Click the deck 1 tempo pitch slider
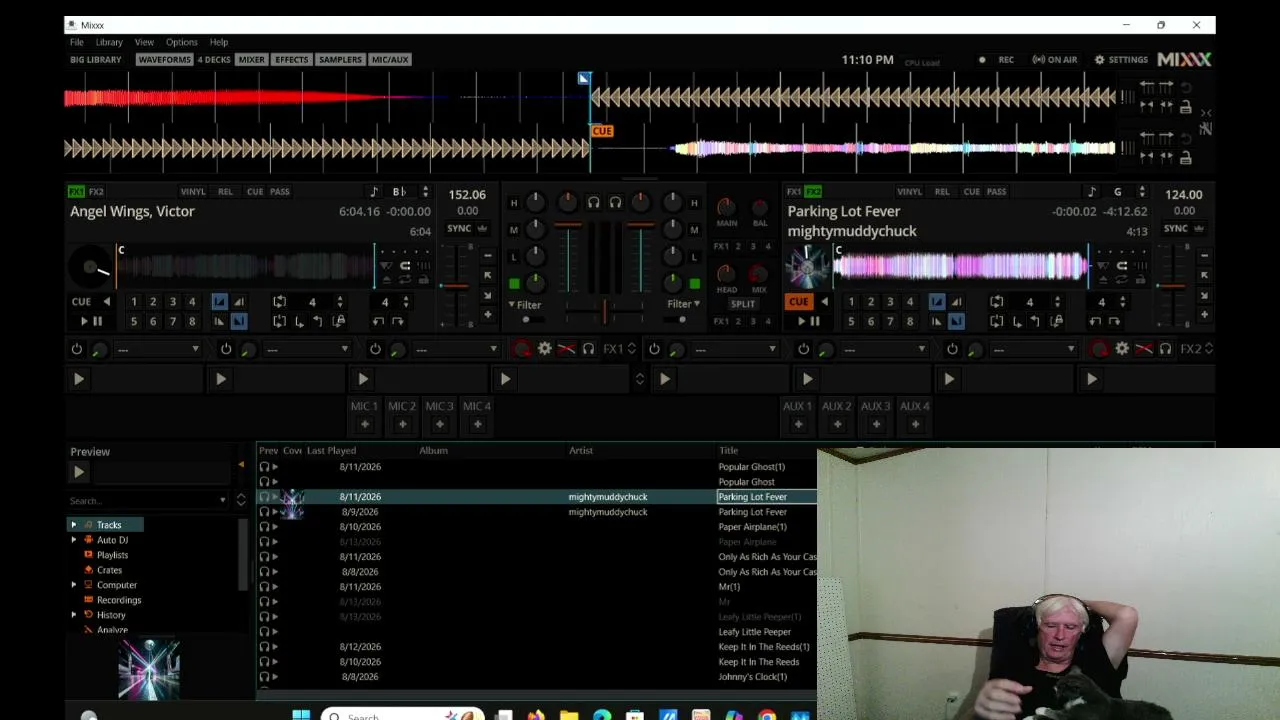Viewport: 1280px width, 720px height. coord(455,286)
